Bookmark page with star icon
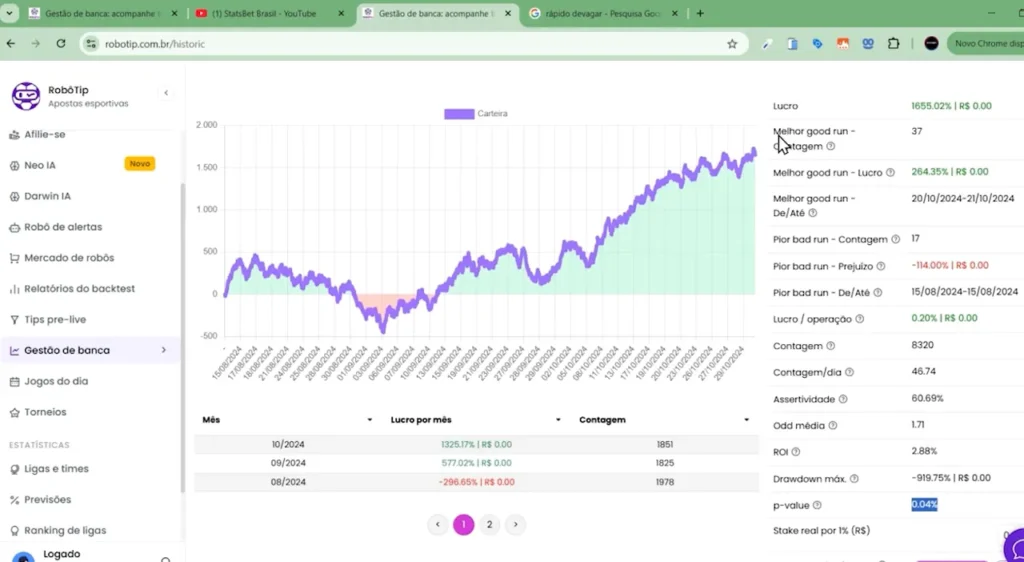 tap(732, 44)
